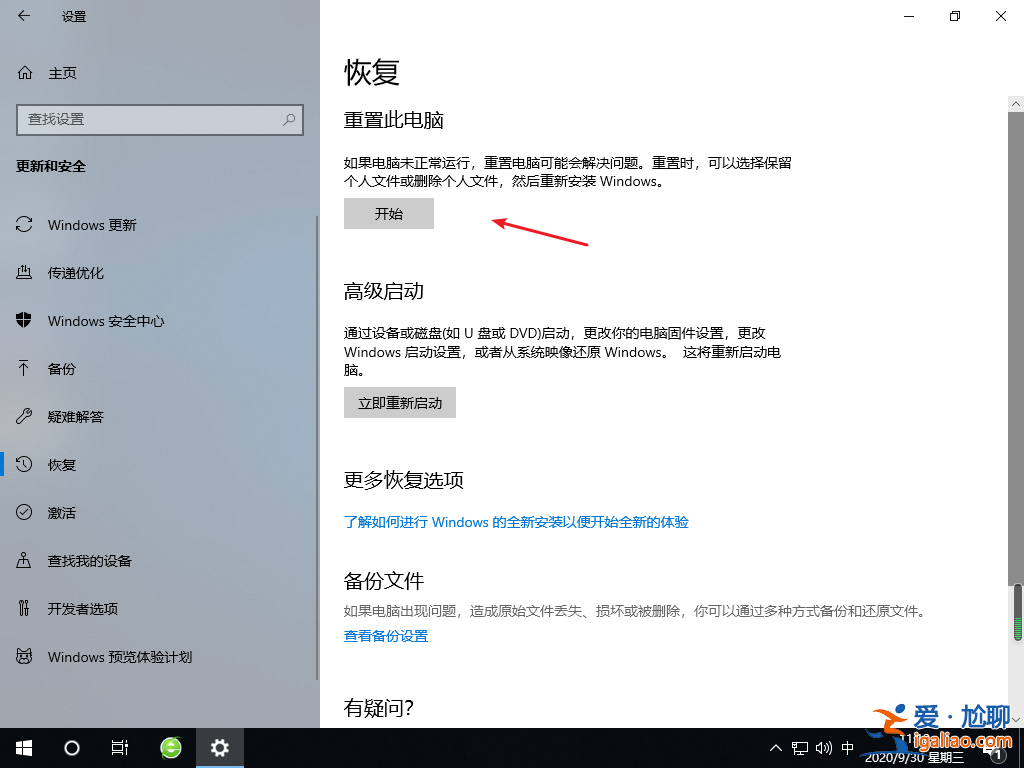
Task: Click the network icon in tray
Action: 800,747
